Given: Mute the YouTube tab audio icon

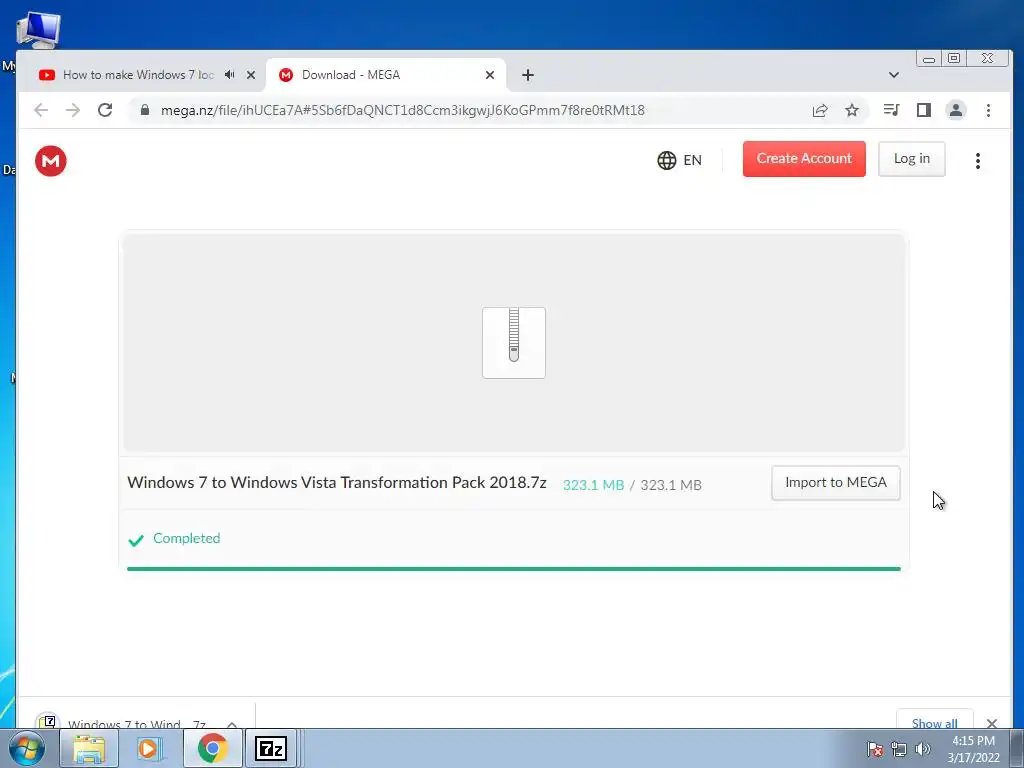Looking at the screenshot, I should [229, 75].
